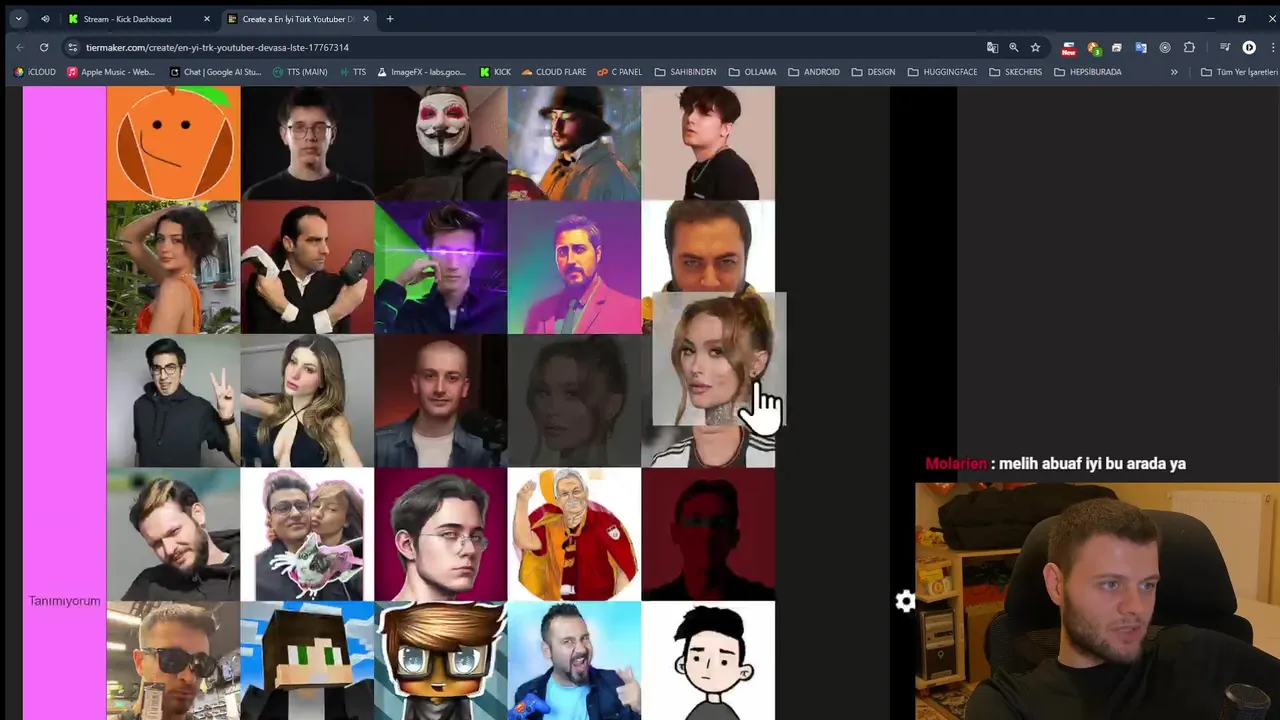The height and width of the screenshot is (720, 1280).
Task: Close the Create a En İyi Türk Youtuber tab
Action: click(366, 19)
